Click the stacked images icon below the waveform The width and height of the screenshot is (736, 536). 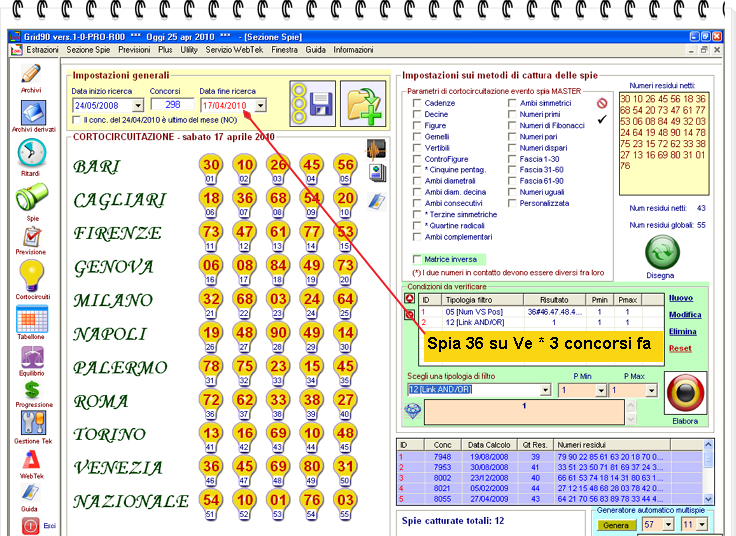coord(377,173)
